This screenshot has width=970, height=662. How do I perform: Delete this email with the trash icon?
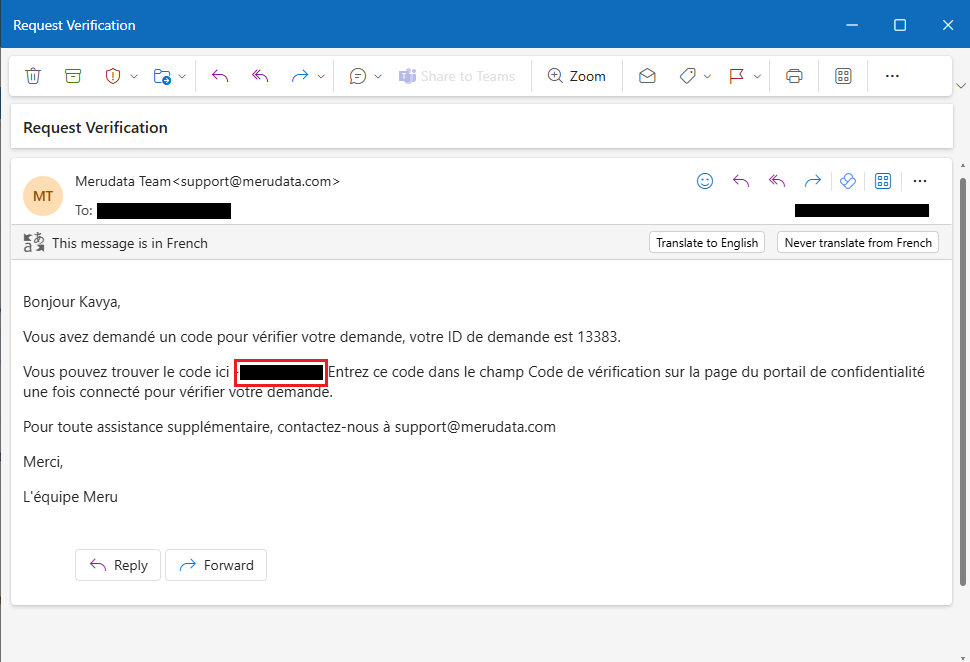tap(33, 76)
